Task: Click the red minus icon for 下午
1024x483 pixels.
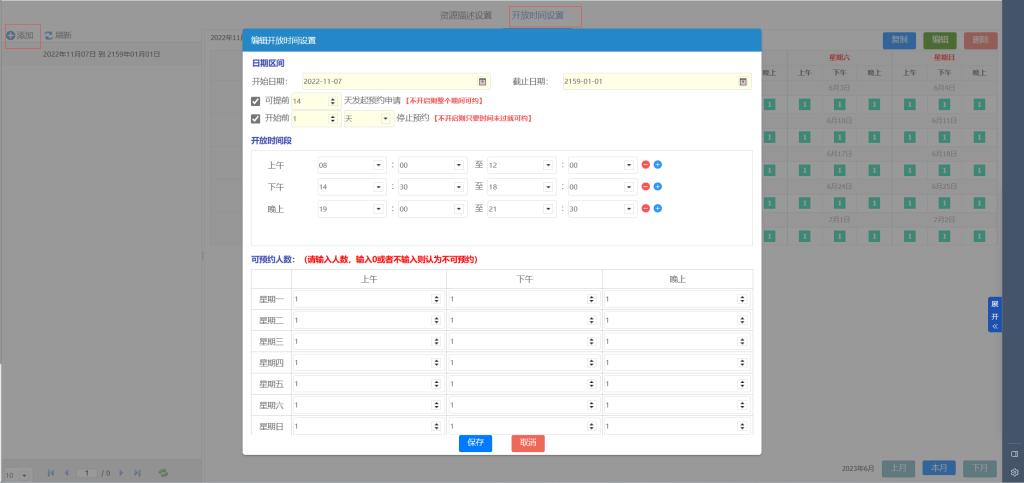Action: [646, 187]
